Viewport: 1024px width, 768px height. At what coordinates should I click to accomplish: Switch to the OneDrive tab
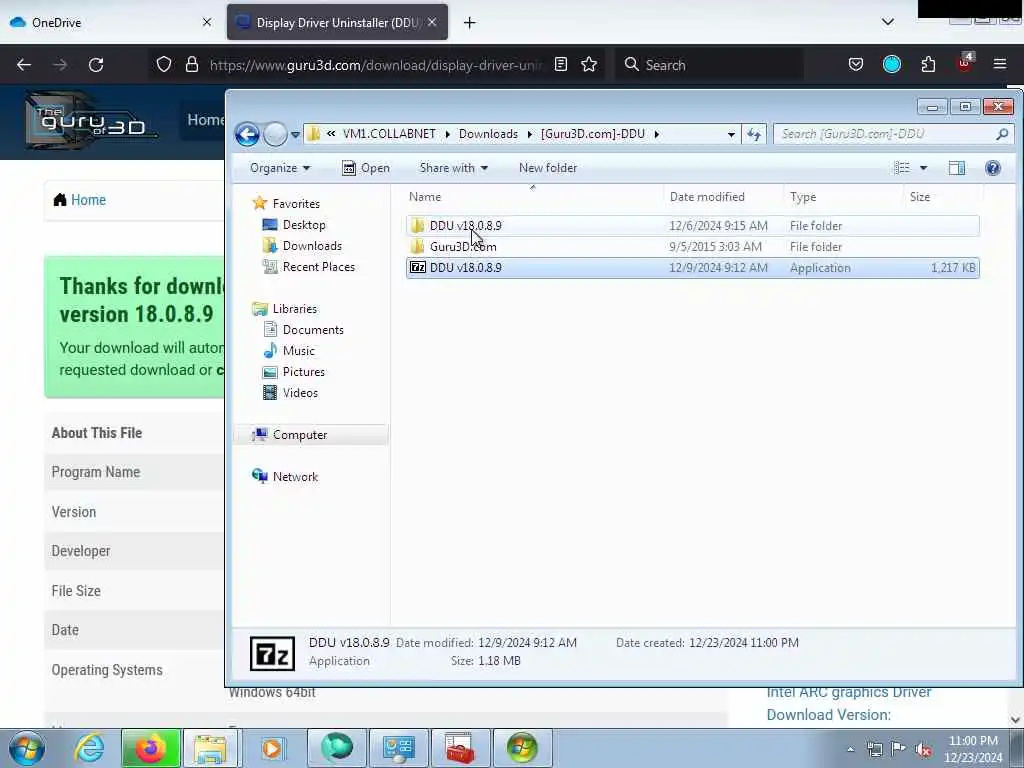111,22
